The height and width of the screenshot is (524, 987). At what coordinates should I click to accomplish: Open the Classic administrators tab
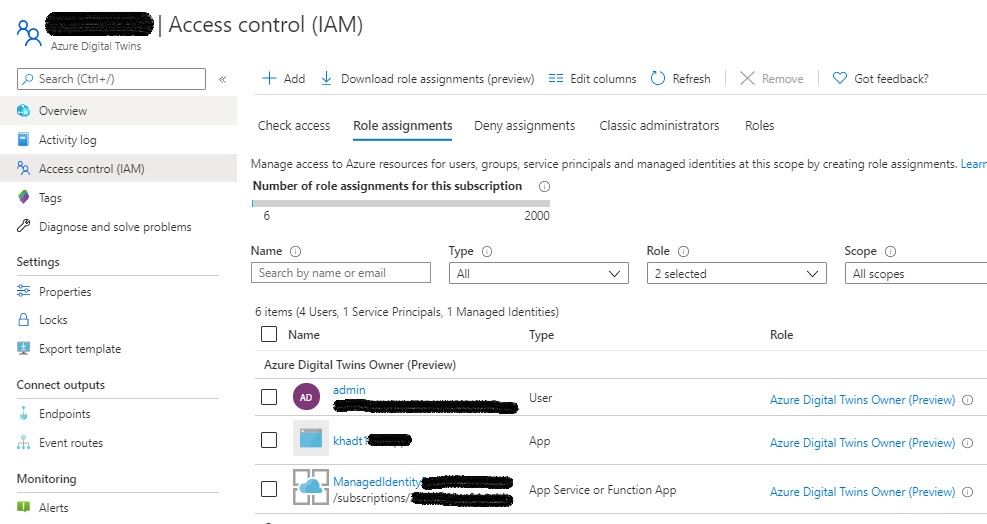(659, 125)
